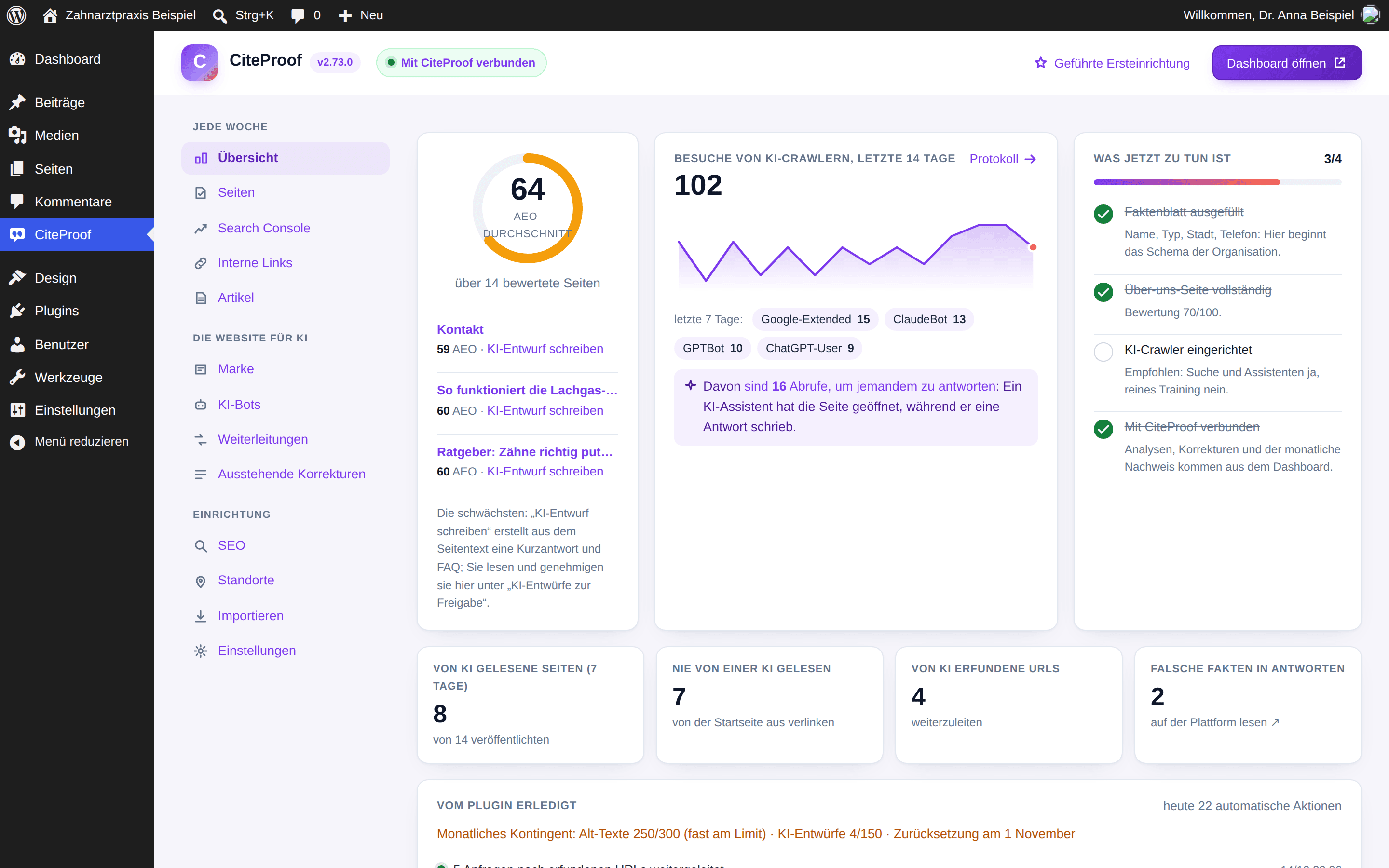Open the Artikel navigation item
This screenshot has width=1389, height=868.
pyautogui.click(x=285, y=298)
